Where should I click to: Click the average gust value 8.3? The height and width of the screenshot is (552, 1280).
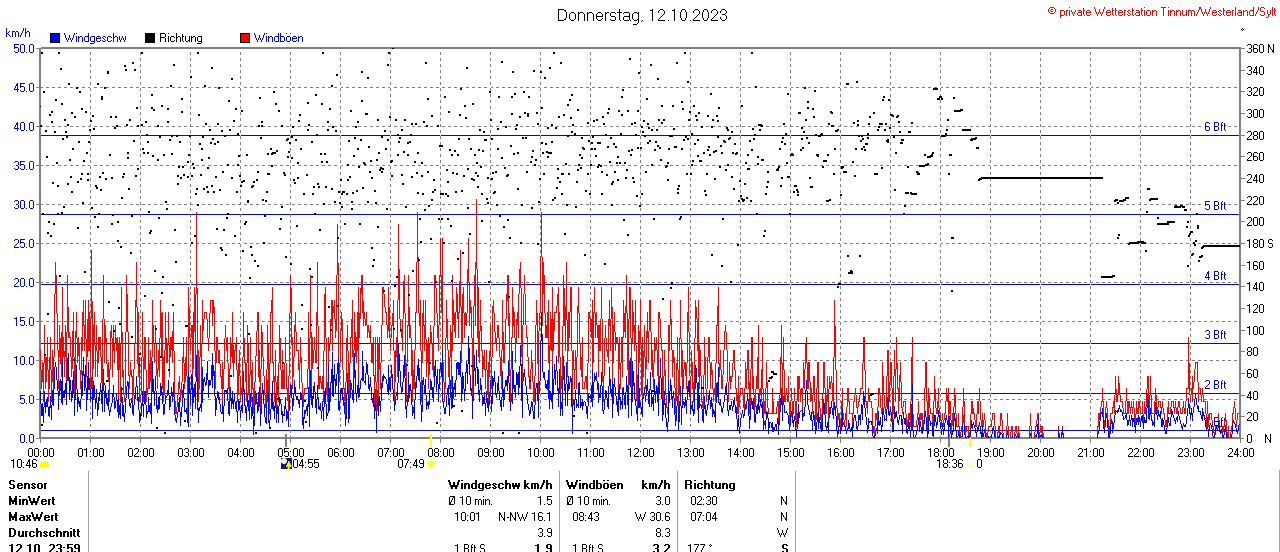coord(662,533)
